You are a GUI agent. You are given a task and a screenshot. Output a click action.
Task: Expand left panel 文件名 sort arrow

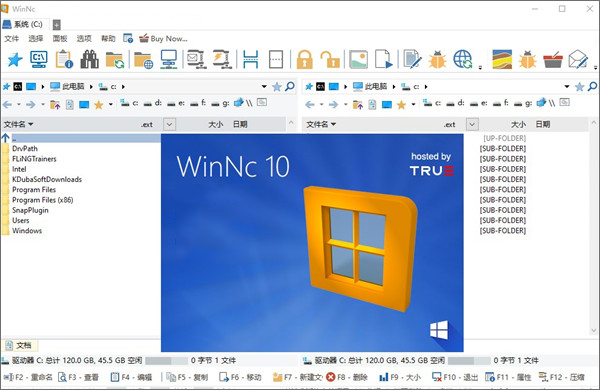coord(31,124)
